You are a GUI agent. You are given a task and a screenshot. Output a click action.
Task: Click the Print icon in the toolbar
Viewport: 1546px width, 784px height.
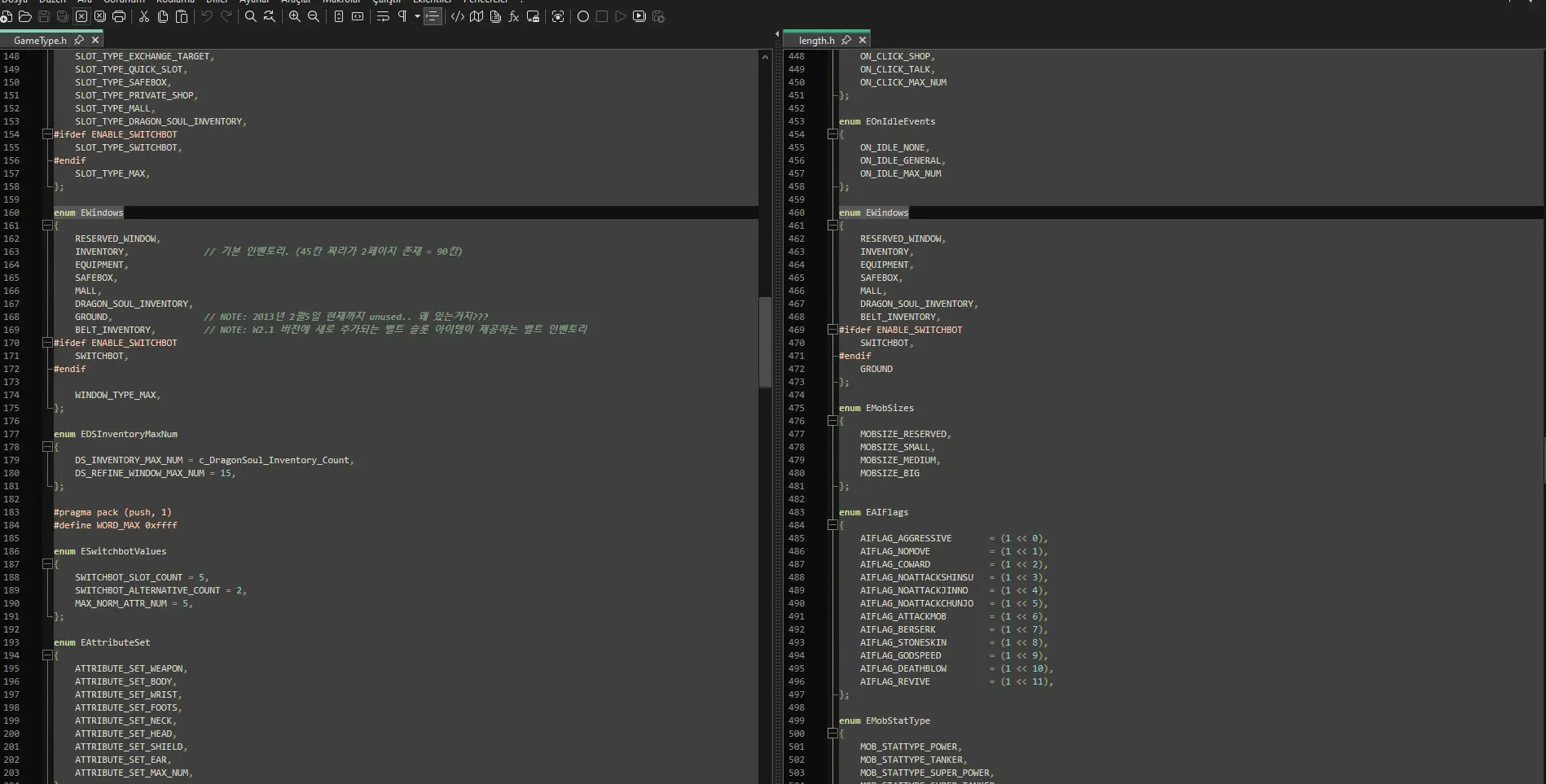point(119,16)
